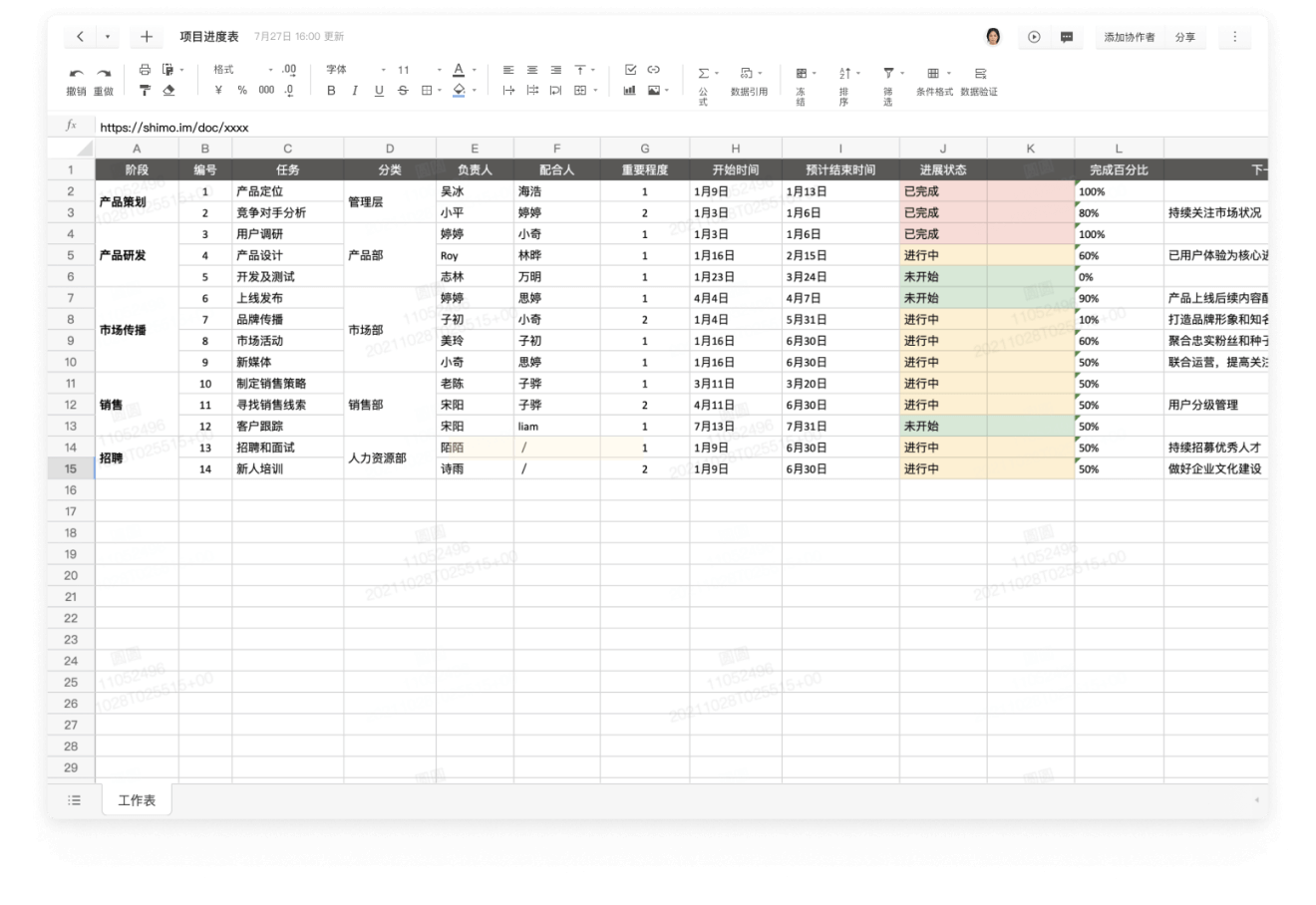Open conditional formatting (条件格式)
This screenshot has height=905, width=1316.
(934, 82)
